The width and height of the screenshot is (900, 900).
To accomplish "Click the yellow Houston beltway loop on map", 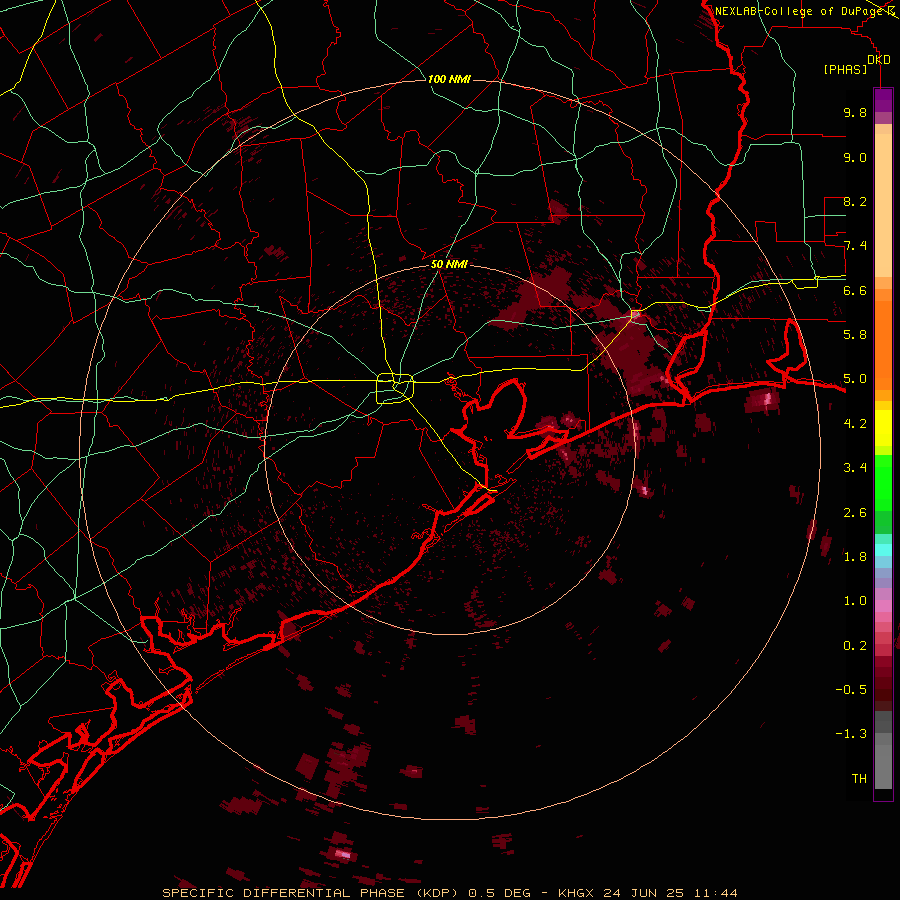I will click(x=395, y=389).
